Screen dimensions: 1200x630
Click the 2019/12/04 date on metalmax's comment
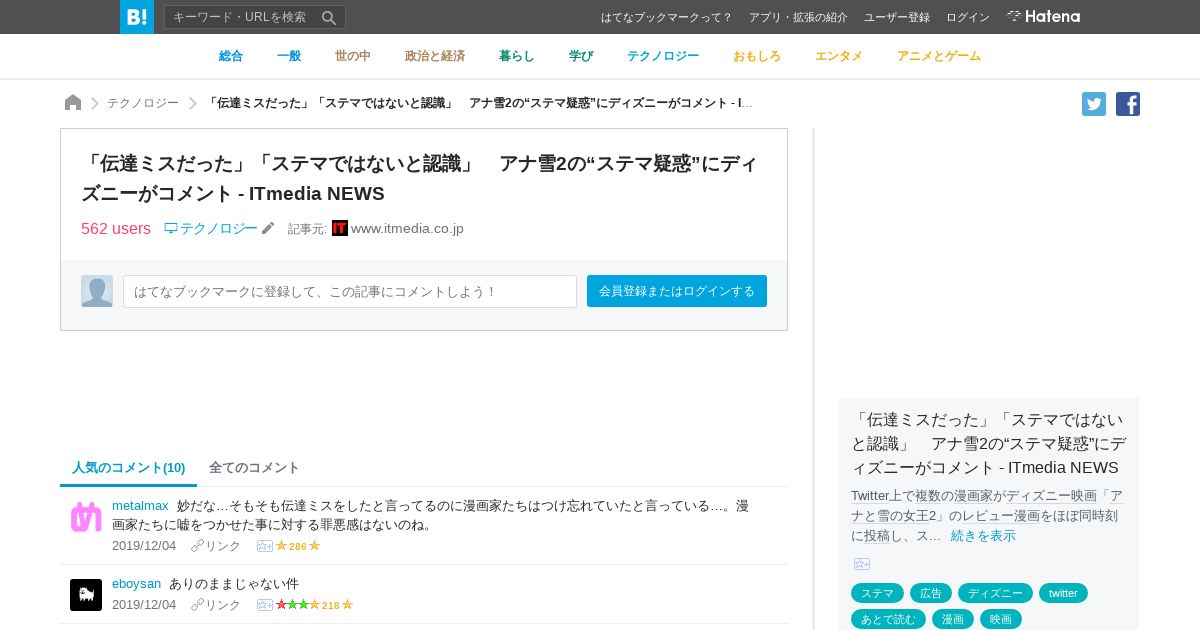[x=144, y=546]
